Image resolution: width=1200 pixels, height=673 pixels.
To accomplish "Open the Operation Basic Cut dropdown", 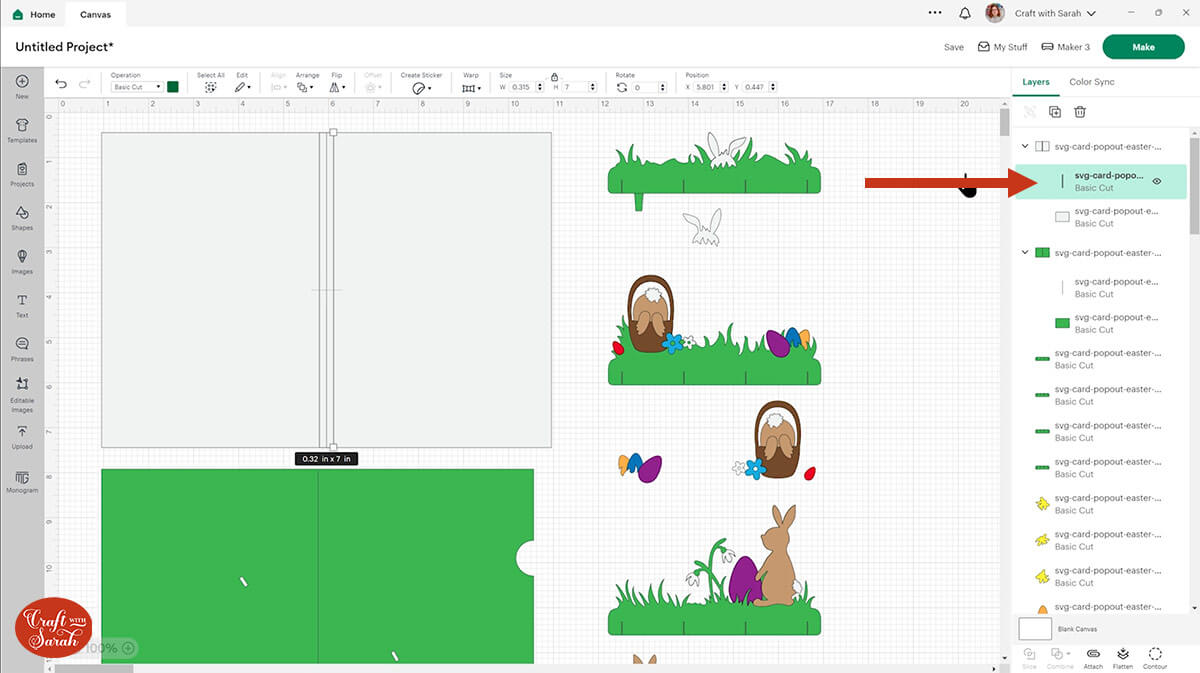I will pos(137,87).
